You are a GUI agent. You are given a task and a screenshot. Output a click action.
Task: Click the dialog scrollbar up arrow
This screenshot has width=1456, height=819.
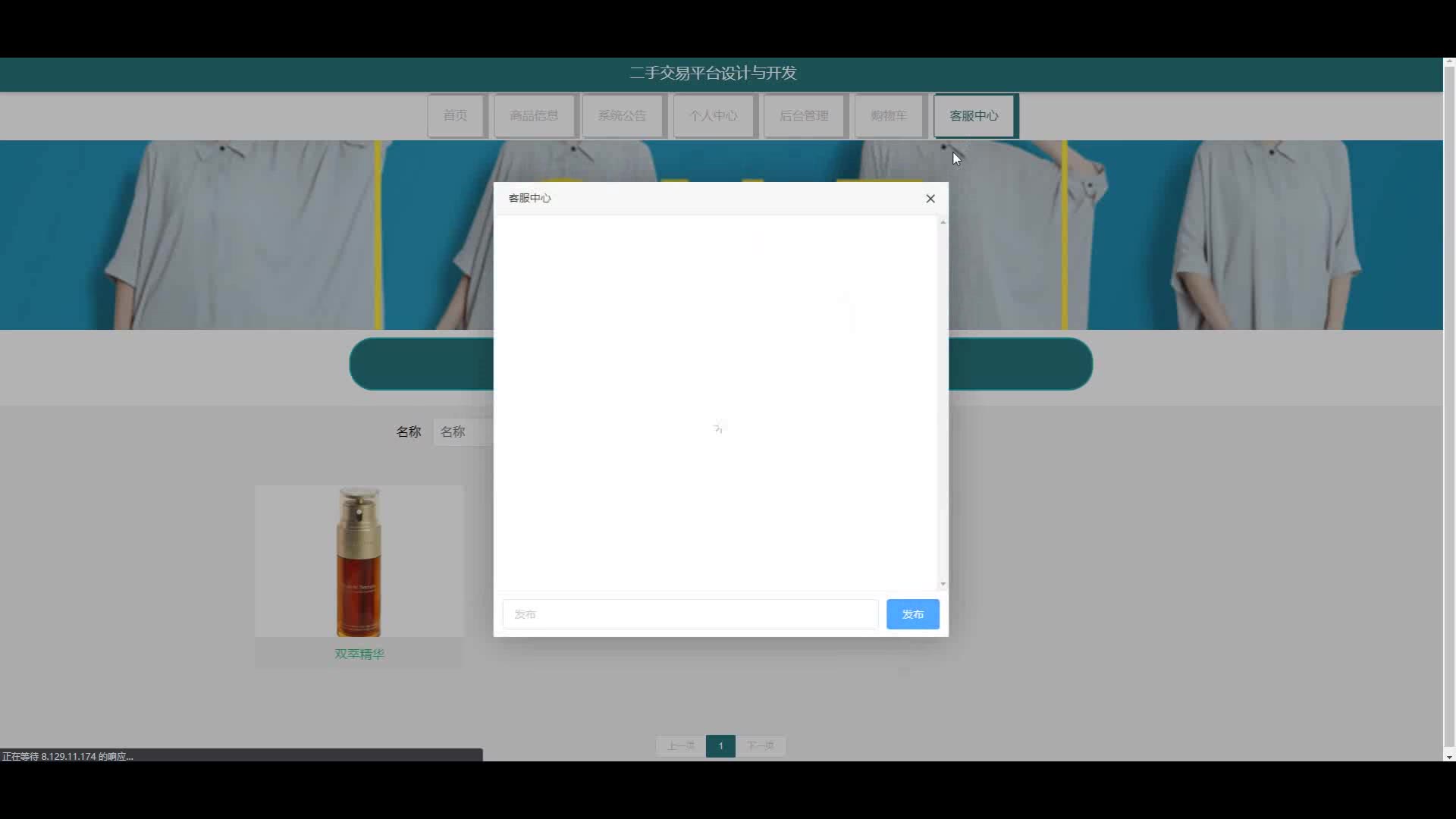(943, 221)
